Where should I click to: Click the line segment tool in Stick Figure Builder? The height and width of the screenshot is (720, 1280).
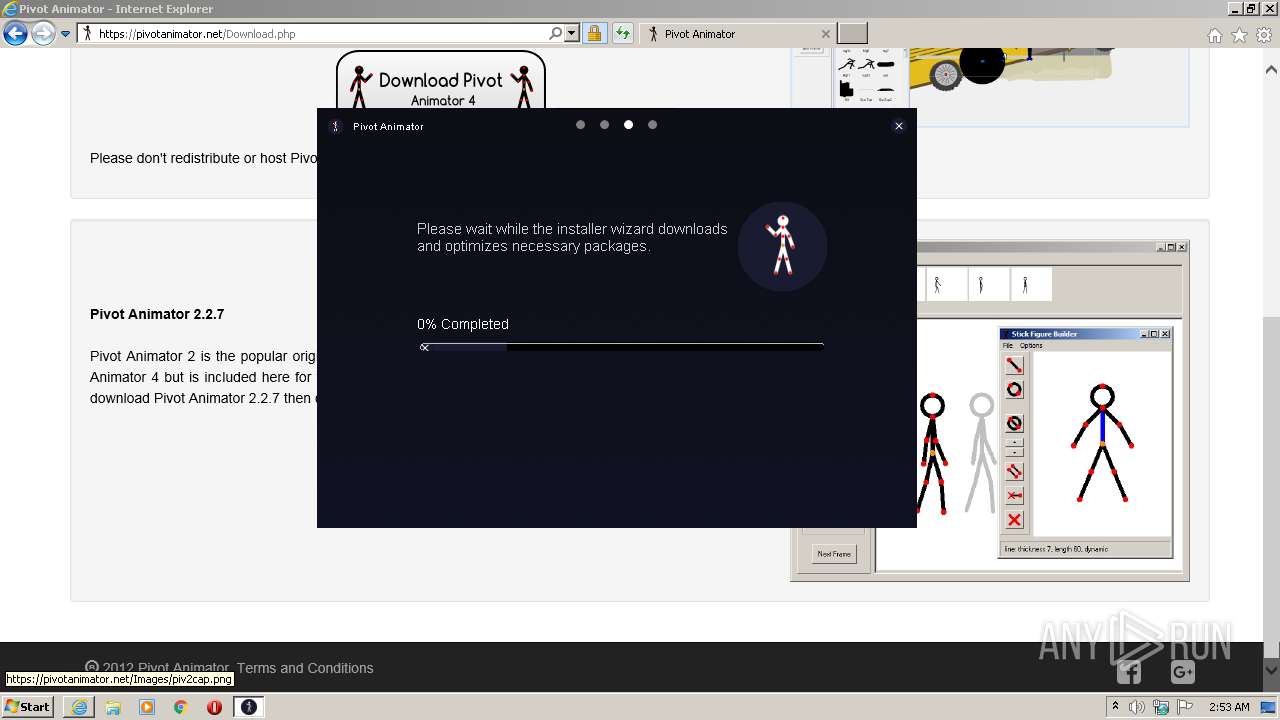pyautogui.click(x=1014, y=365)
